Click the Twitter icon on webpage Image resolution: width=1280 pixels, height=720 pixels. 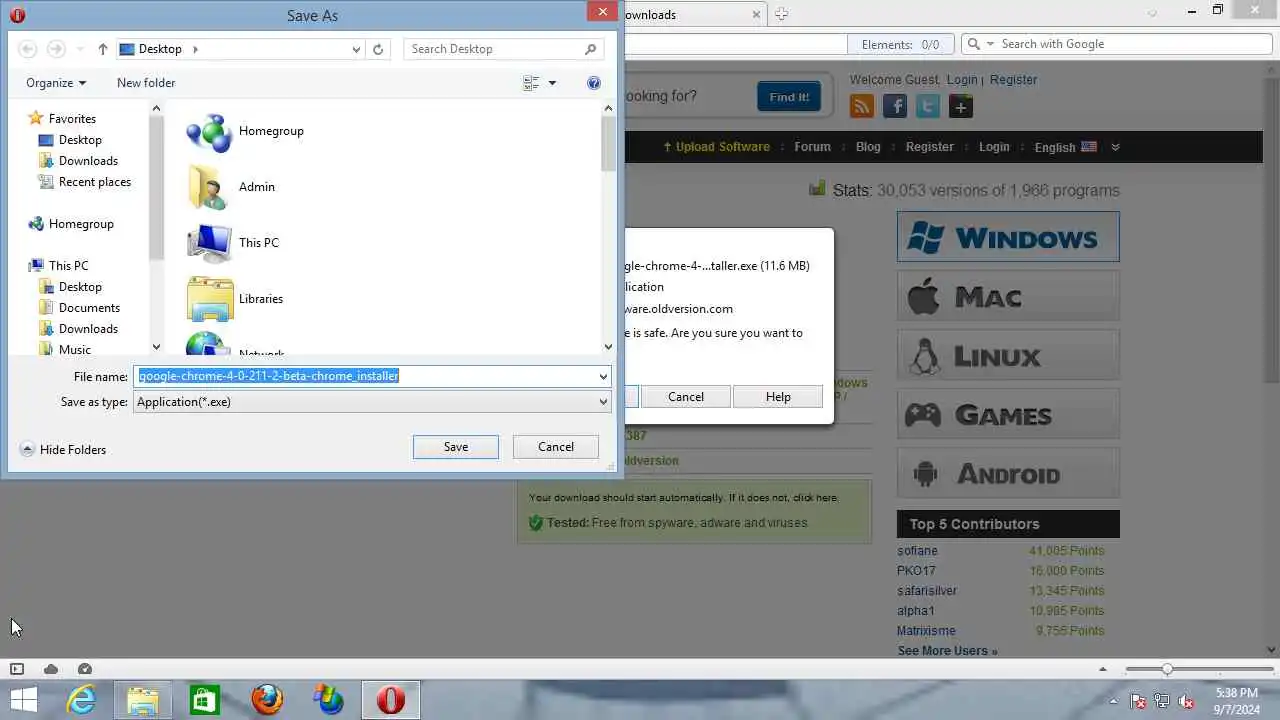pos(928,106)
